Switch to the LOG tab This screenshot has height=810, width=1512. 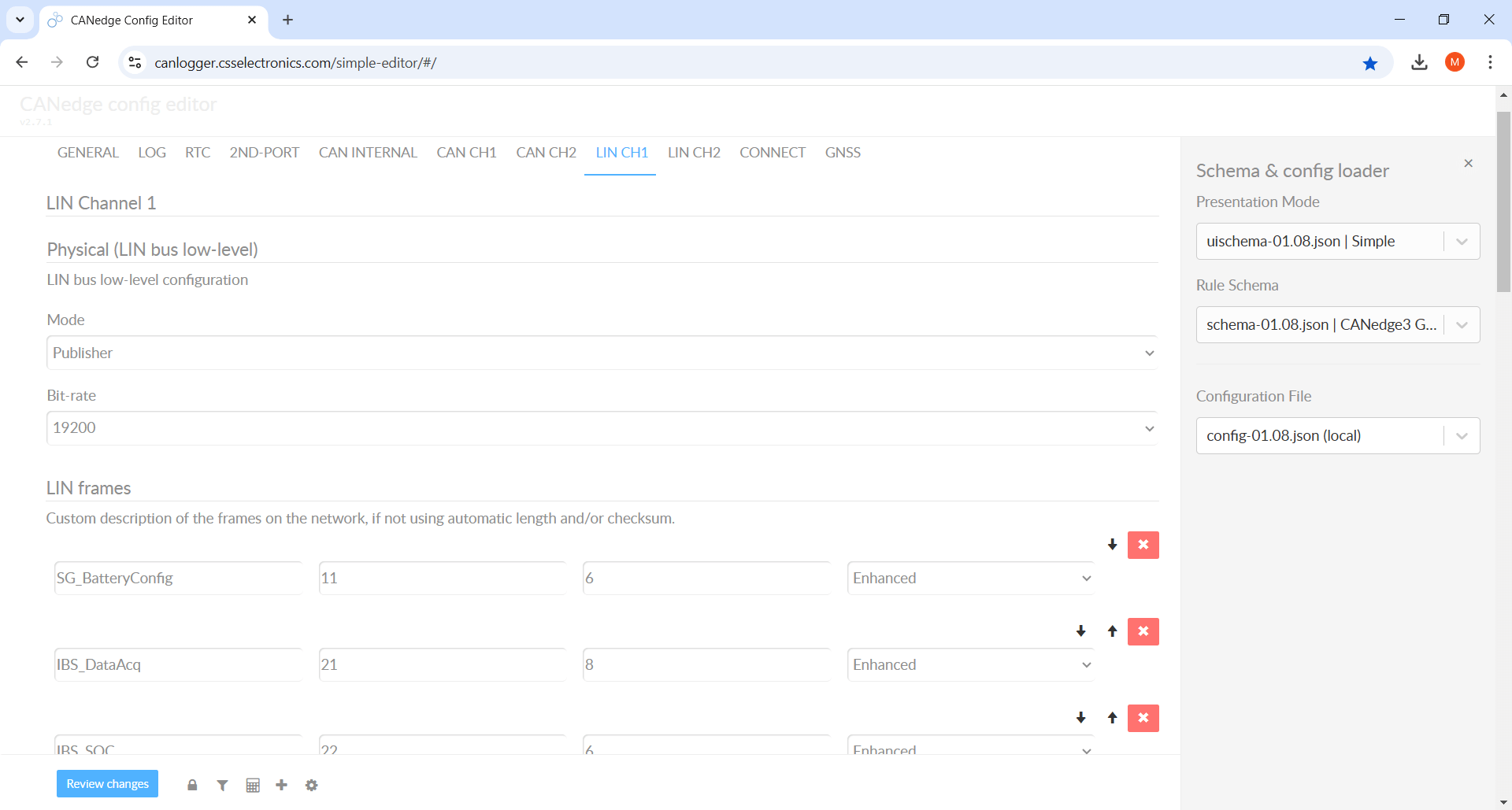coord(152,153)
